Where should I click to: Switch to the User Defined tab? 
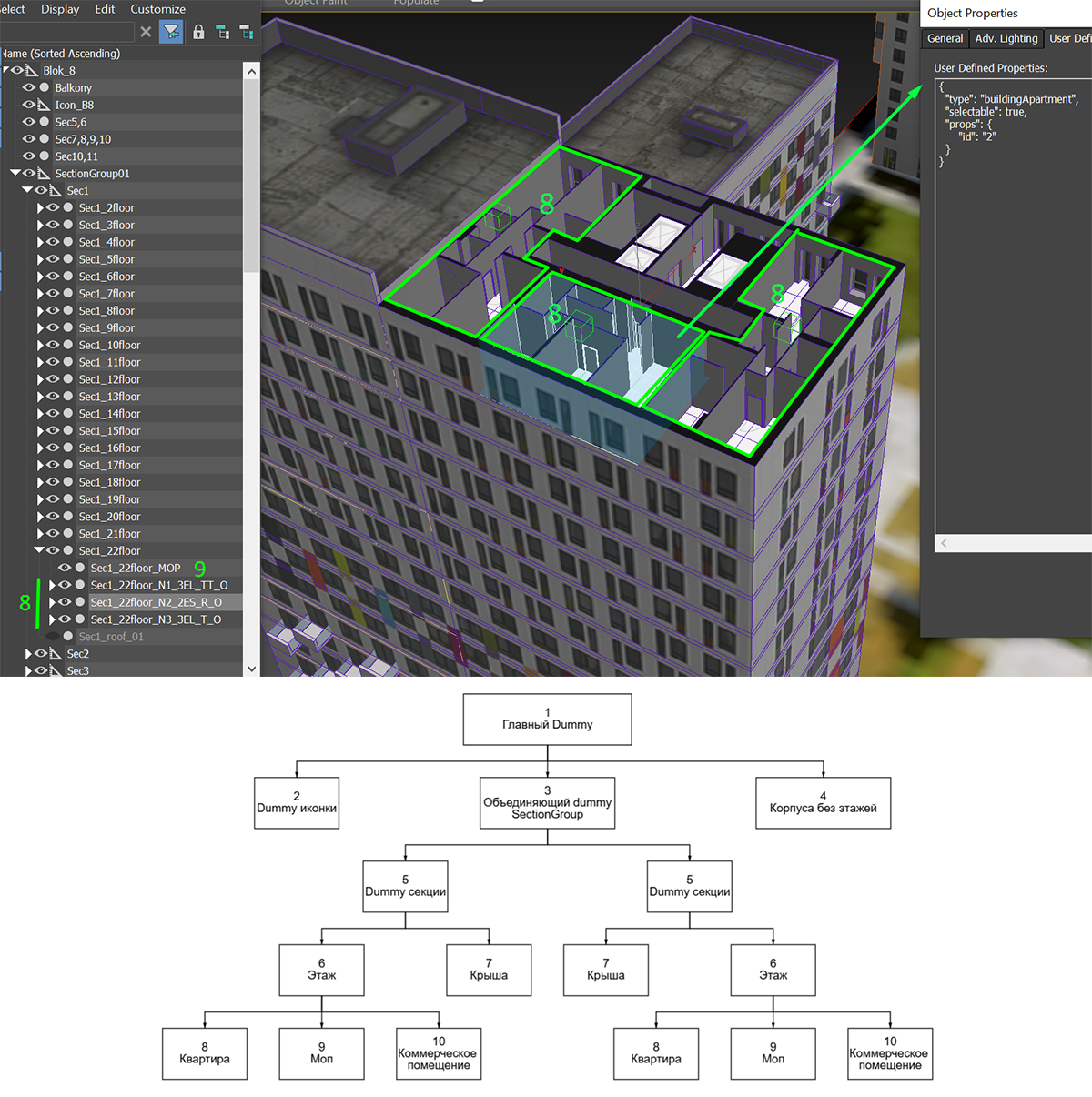1069,38
